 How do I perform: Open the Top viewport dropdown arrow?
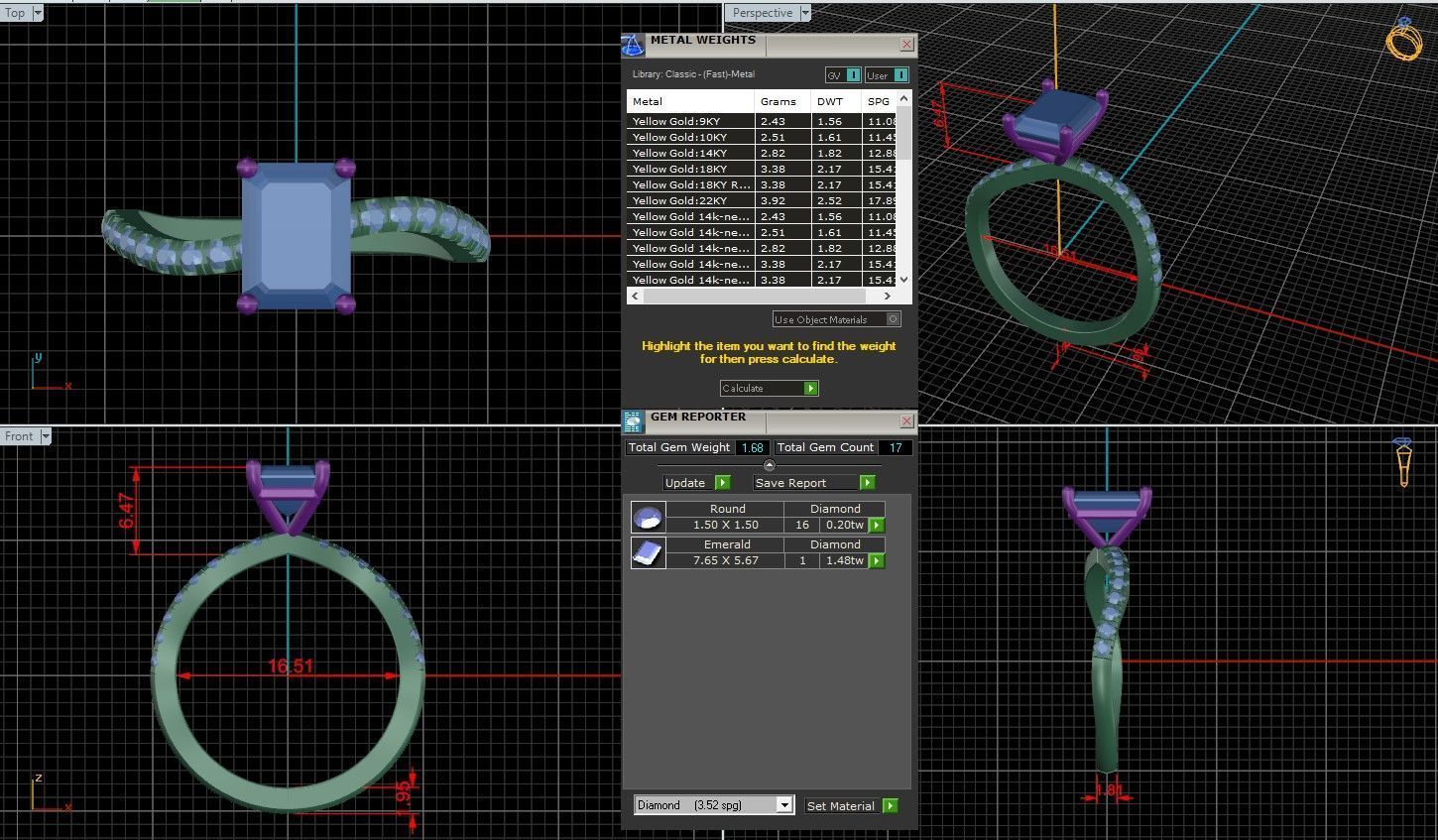38,13
